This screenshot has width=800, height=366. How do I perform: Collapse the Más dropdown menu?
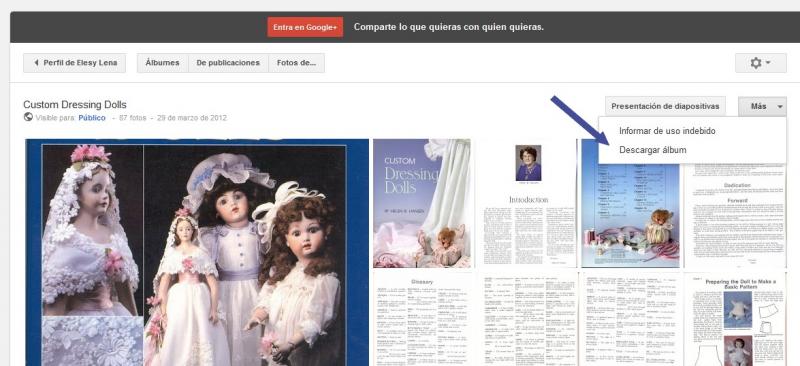pyautogui.click(x=762, y=106)
